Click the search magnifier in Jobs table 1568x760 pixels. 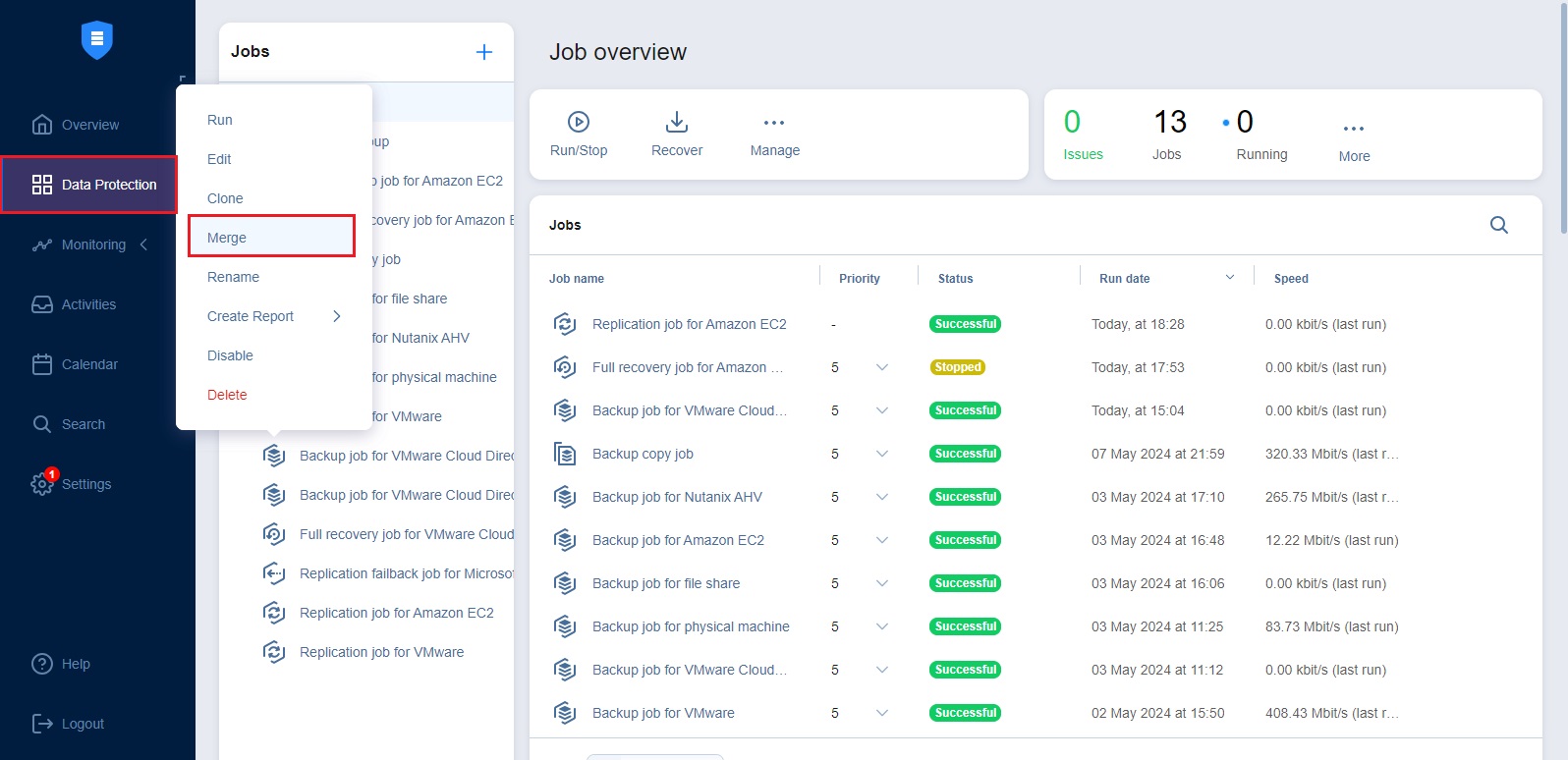(x=1498, y=225)
